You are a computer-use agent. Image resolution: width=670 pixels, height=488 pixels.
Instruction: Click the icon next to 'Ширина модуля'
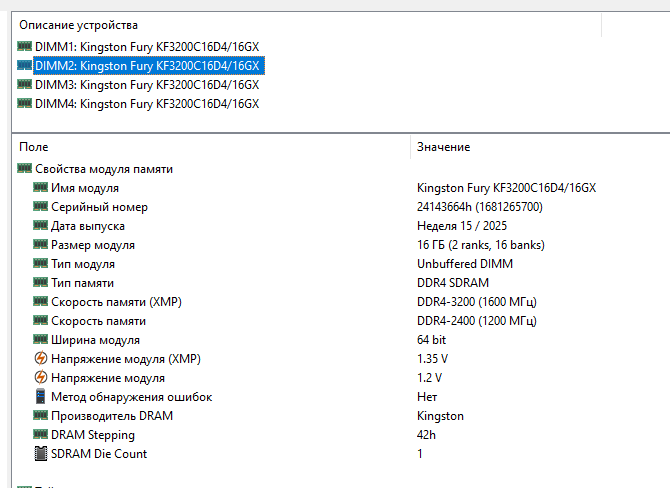[41, 339]
